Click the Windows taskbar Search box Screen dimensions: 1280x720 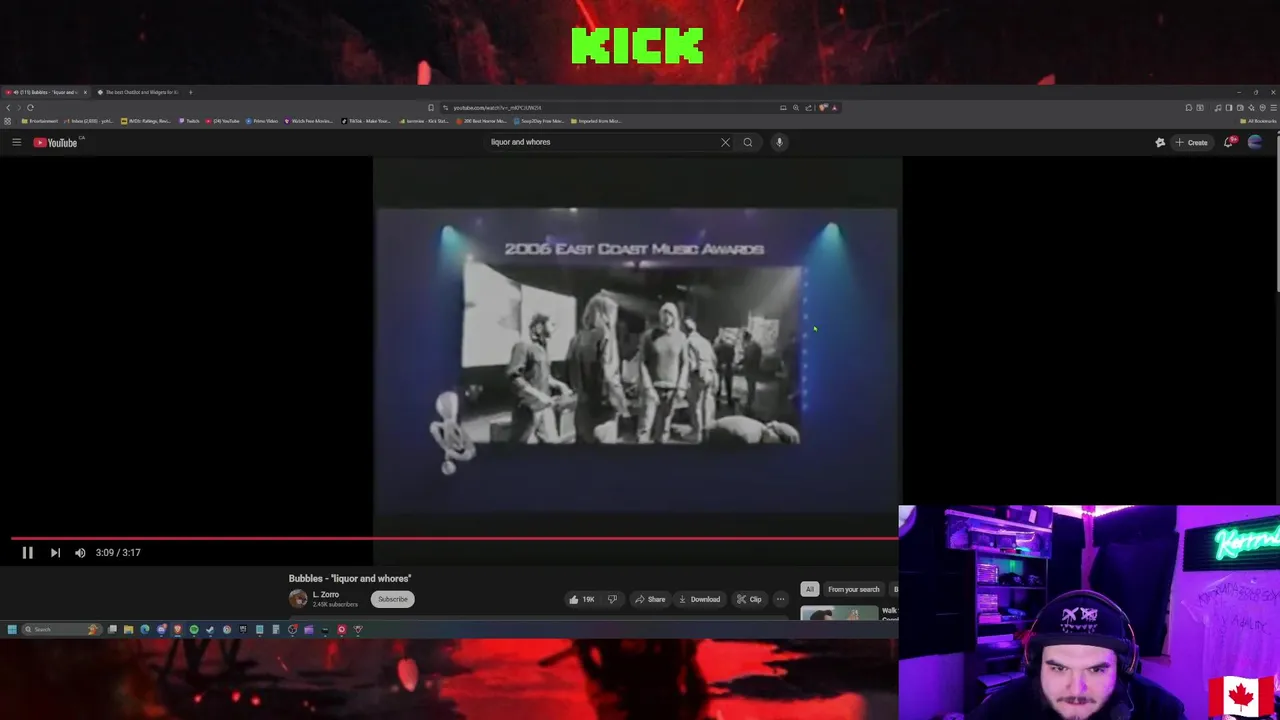coord(62,629)
